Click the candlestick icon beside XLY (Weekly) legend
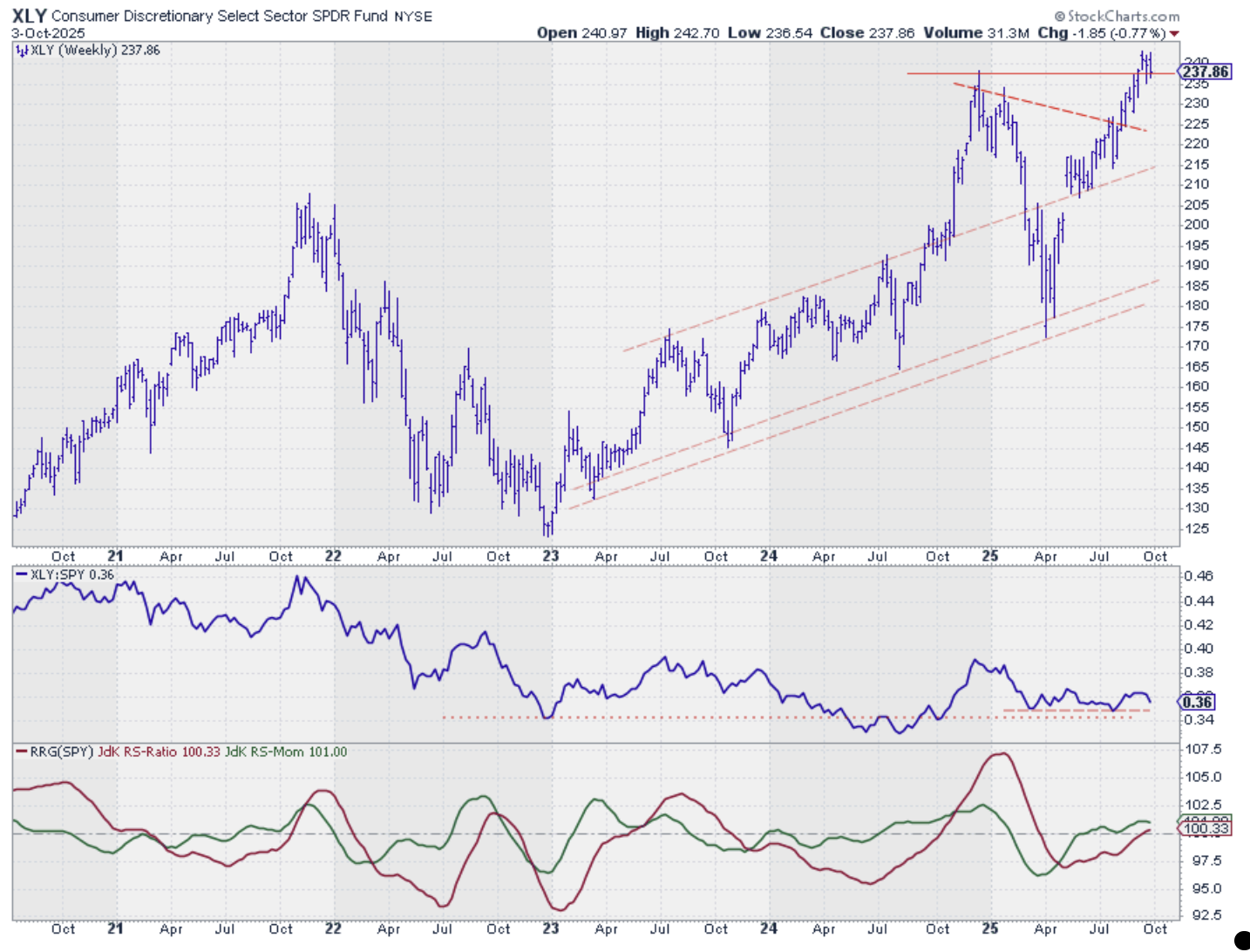The width and height of the screenshot is (1250, 952). coord(22,51)
